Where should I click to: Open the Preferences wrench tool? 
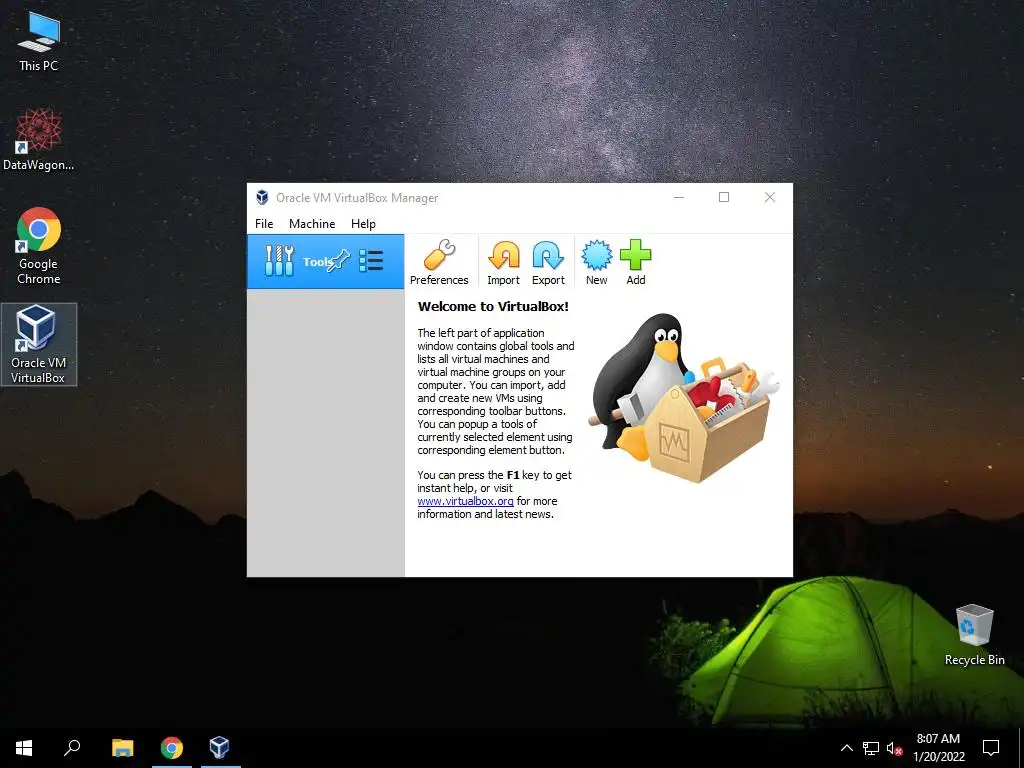[439, 263]
